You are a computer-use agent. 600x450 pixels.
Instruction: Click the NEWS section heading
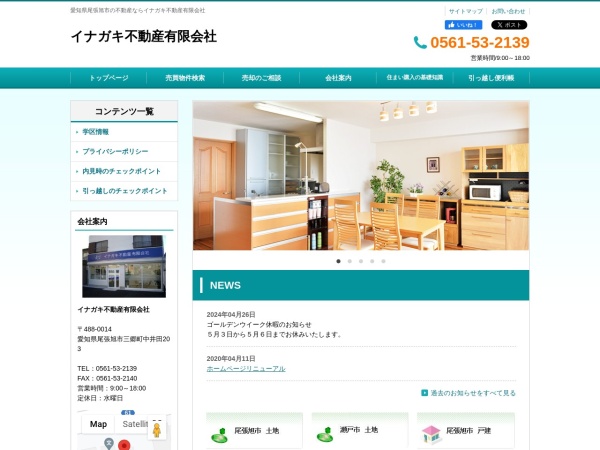click(x=225, y=285)
